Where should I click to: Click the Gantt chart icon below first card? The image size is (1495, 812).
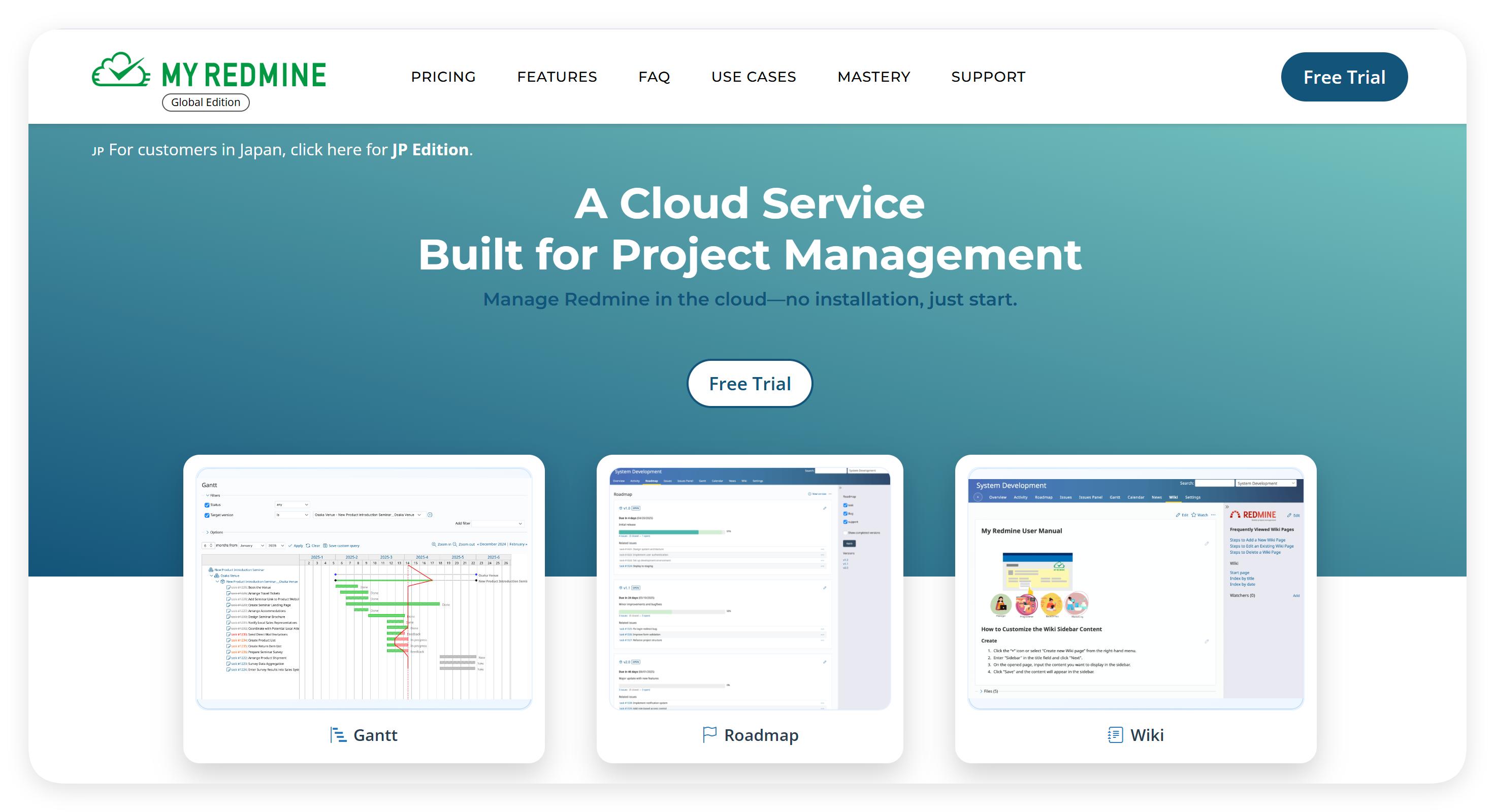pyautogui.click(x=338, y=735)
